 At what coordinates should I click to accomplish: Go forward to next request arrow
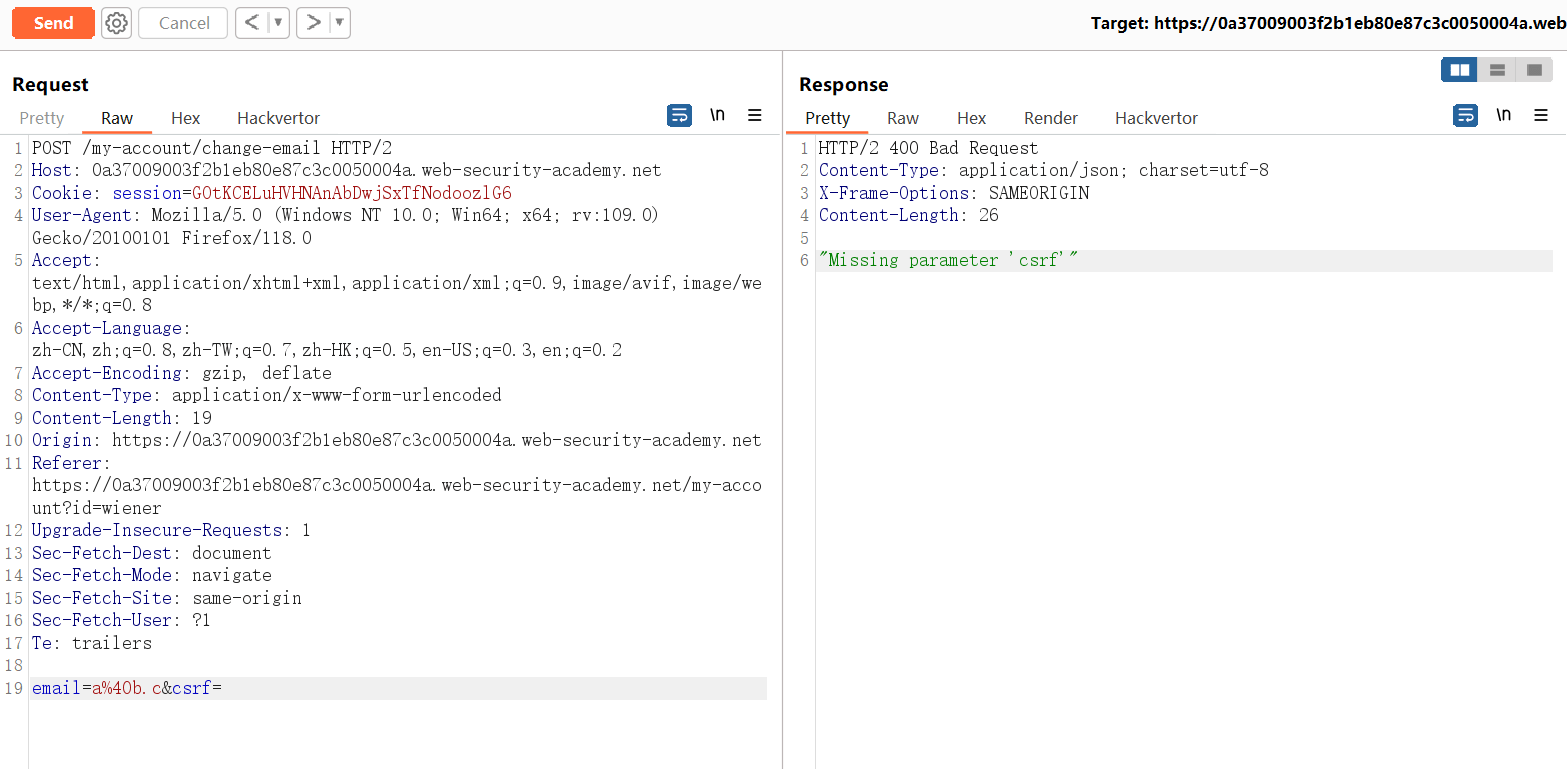[313, 23]
